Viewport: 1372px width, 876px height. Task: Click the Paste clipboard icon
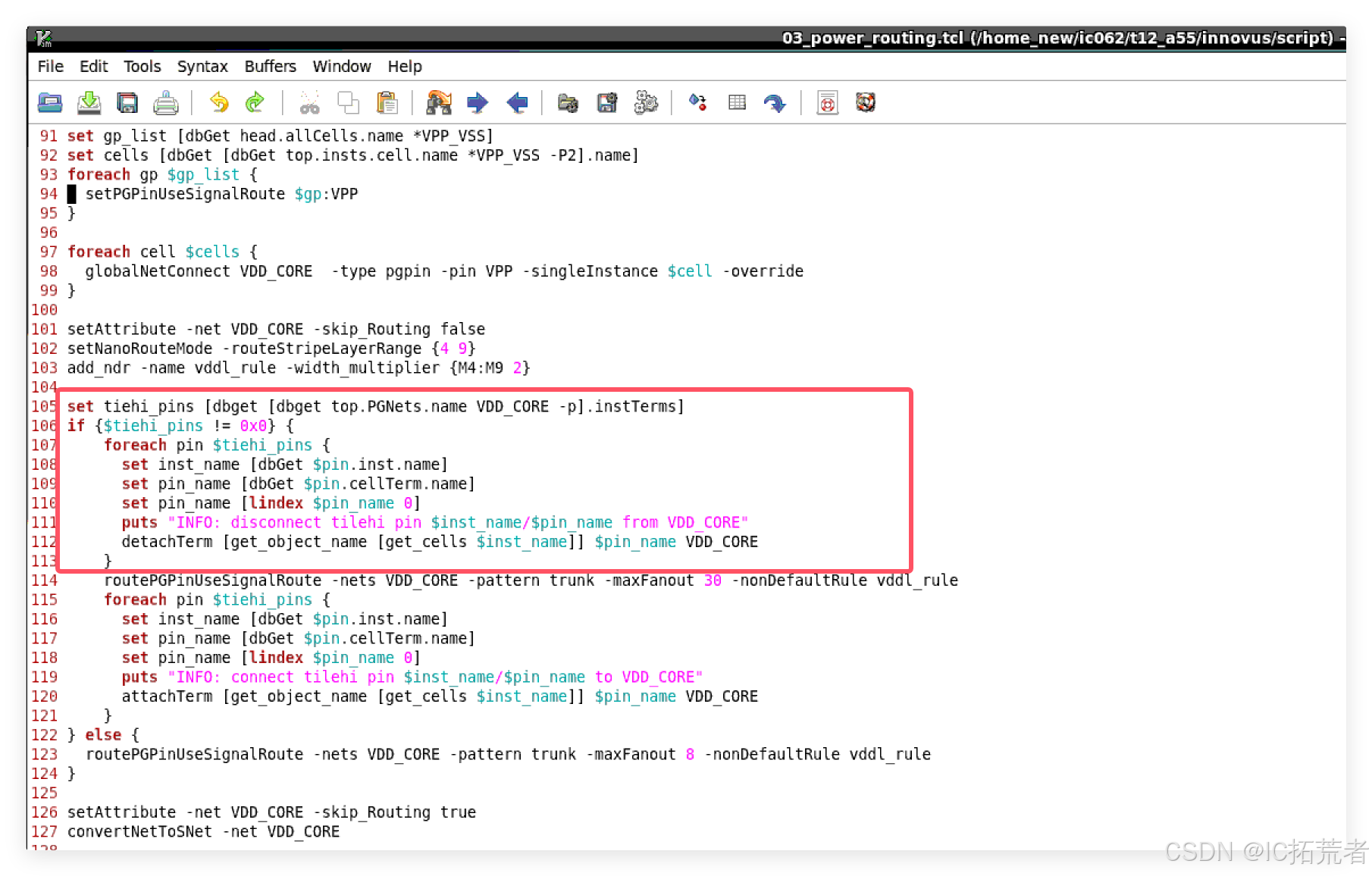tap(387, 102)
